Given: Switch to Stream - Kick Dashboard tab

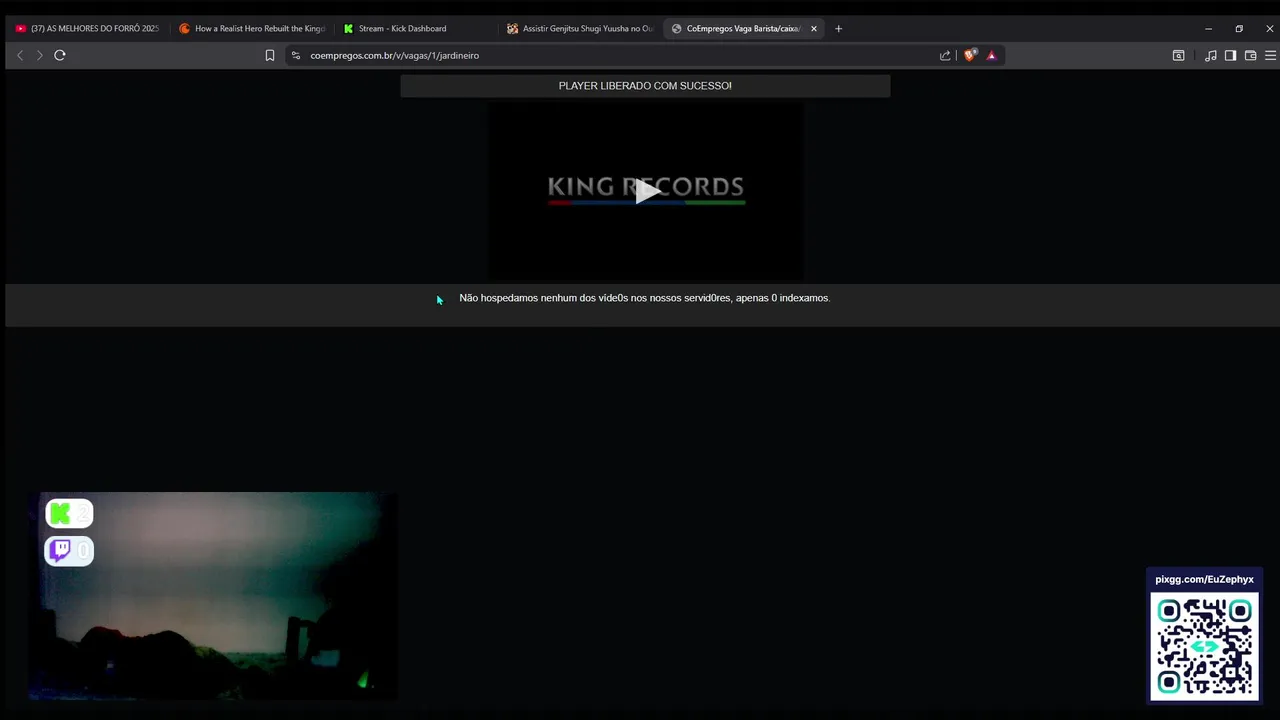Looking at the screenshot, I should (415, 28).
